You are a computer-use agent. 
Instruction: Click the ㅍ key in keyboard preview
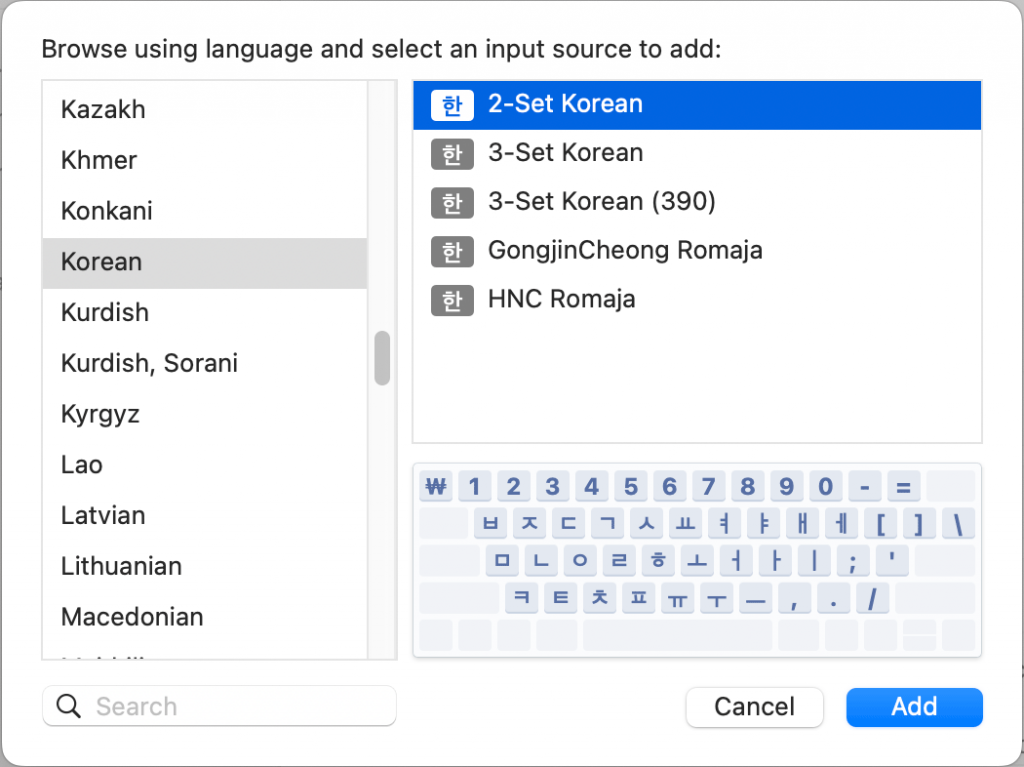(x=639, y=598)
